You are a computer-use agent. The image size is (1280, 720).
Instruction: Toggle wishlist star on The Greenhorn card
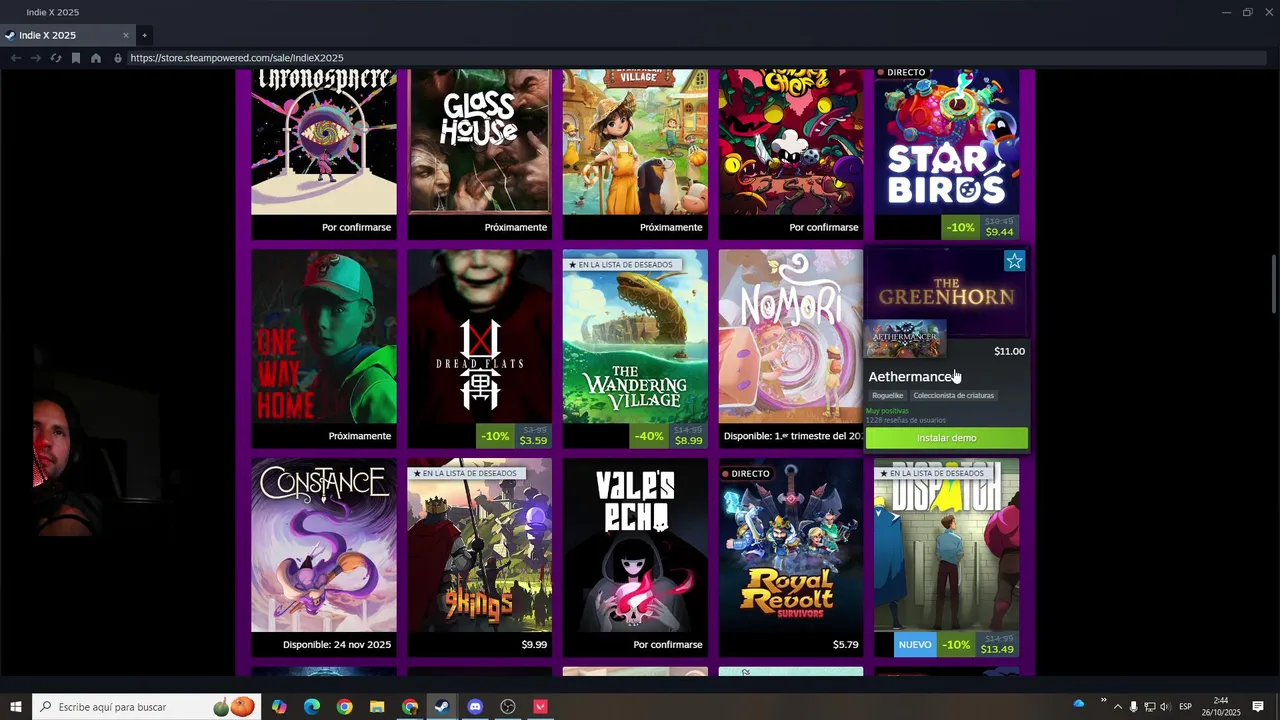1014,261
